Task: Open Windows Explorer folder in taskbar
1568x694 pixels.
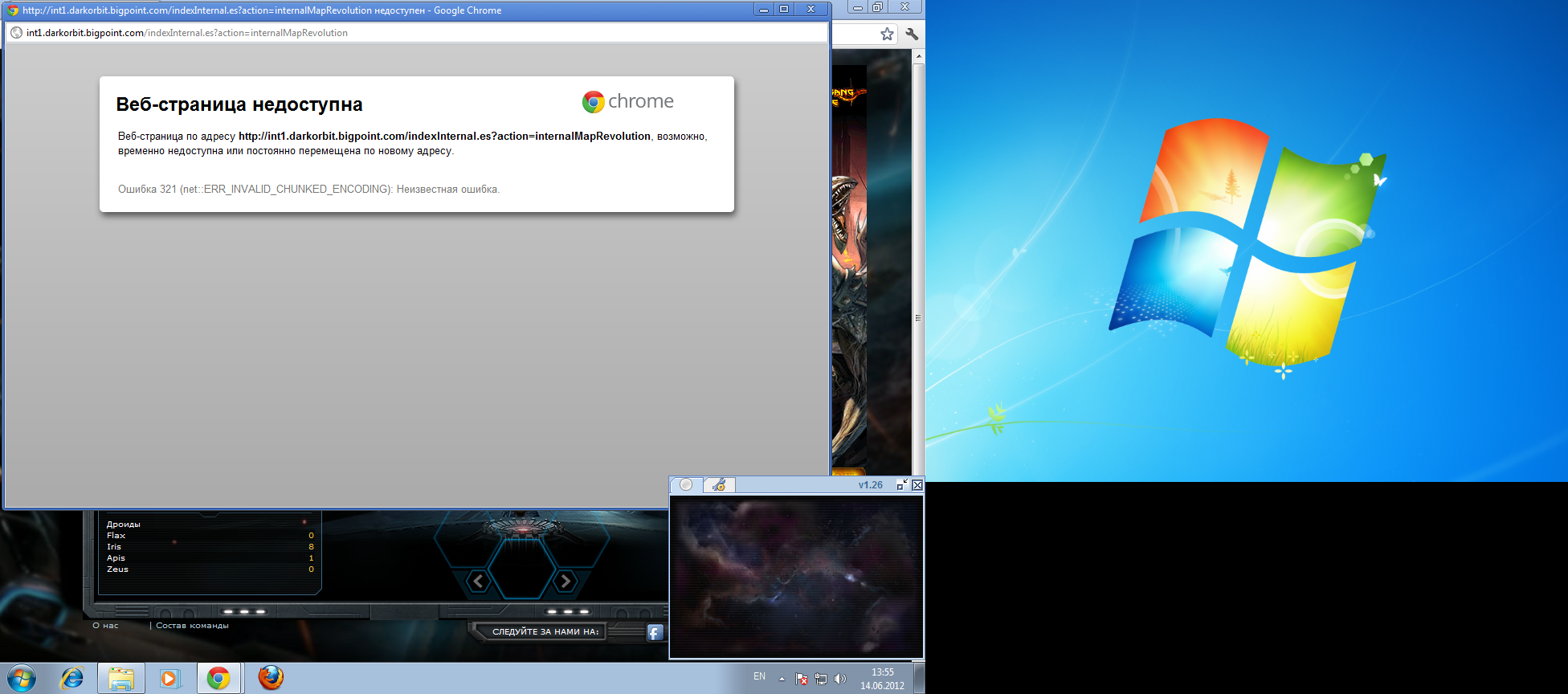Action: click(x=121, y=678)
